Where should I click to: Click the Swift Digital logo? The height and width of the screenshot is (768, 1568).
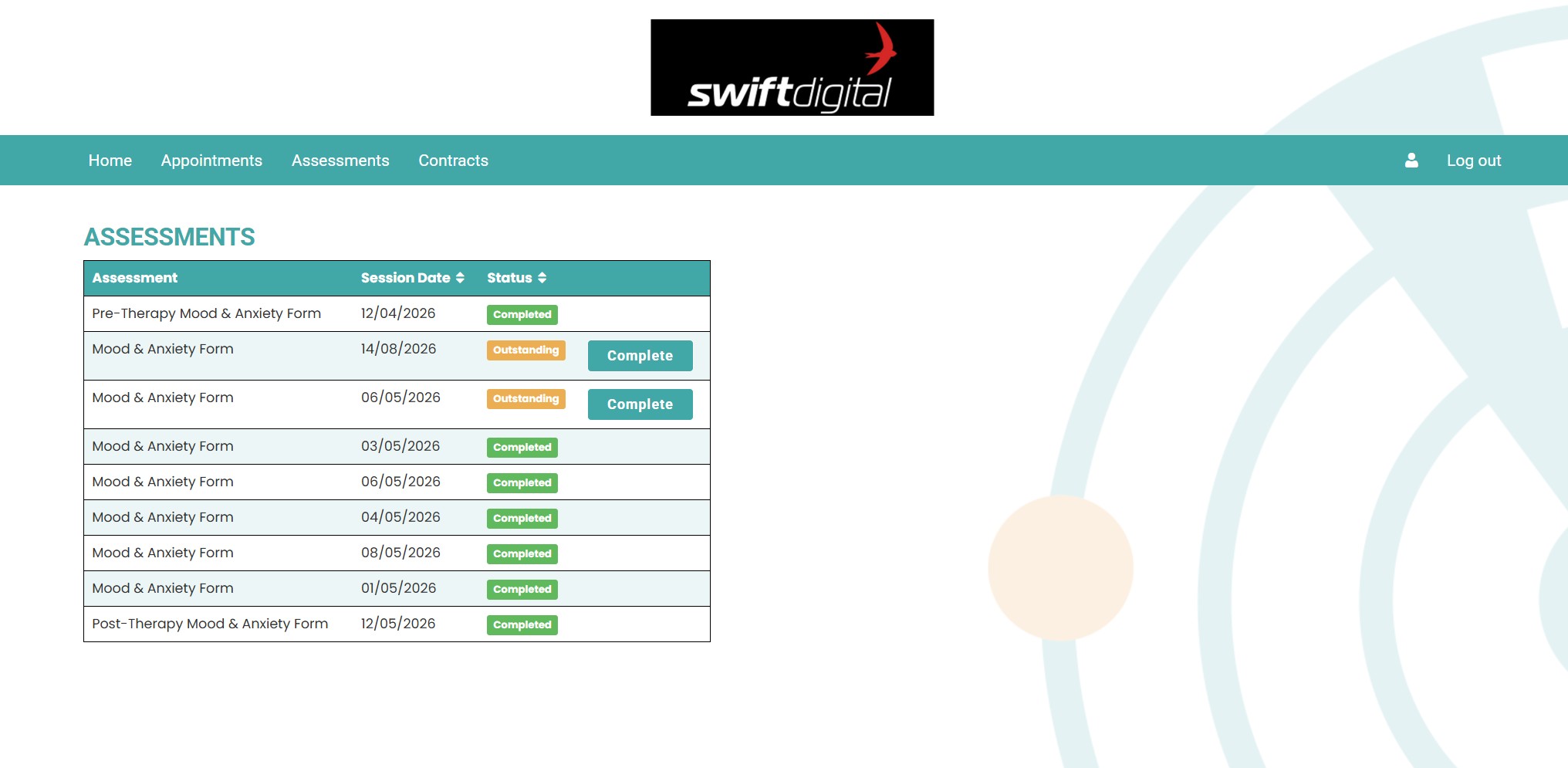[792, 68]
